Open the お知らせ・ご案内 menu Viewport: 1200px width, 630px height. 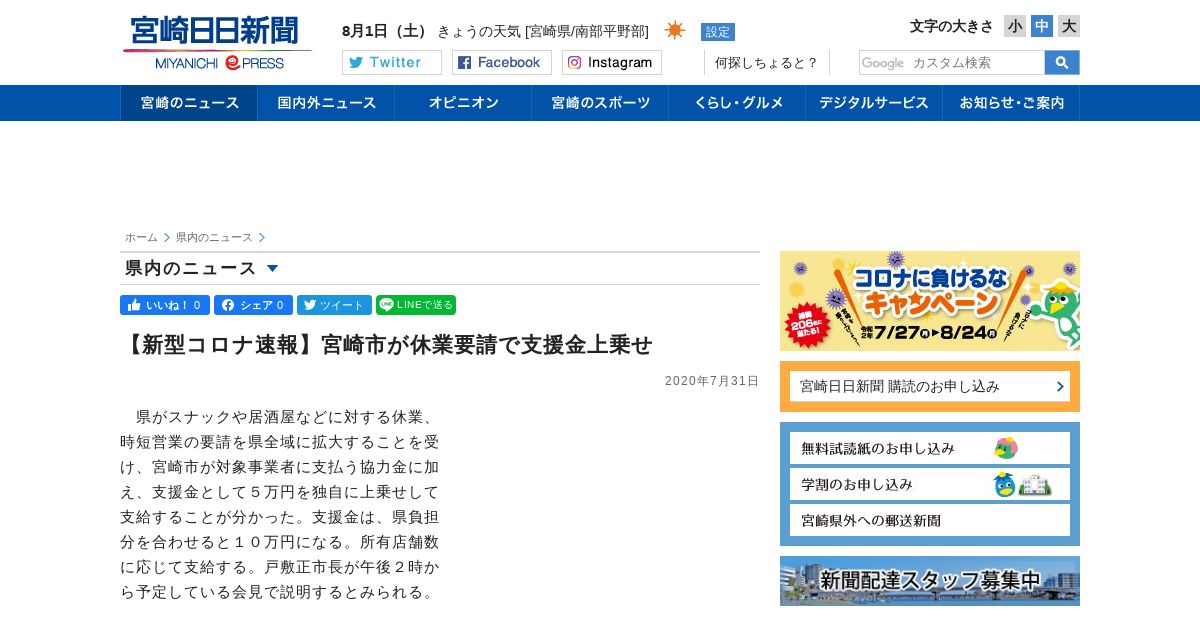pos(1011,103)
